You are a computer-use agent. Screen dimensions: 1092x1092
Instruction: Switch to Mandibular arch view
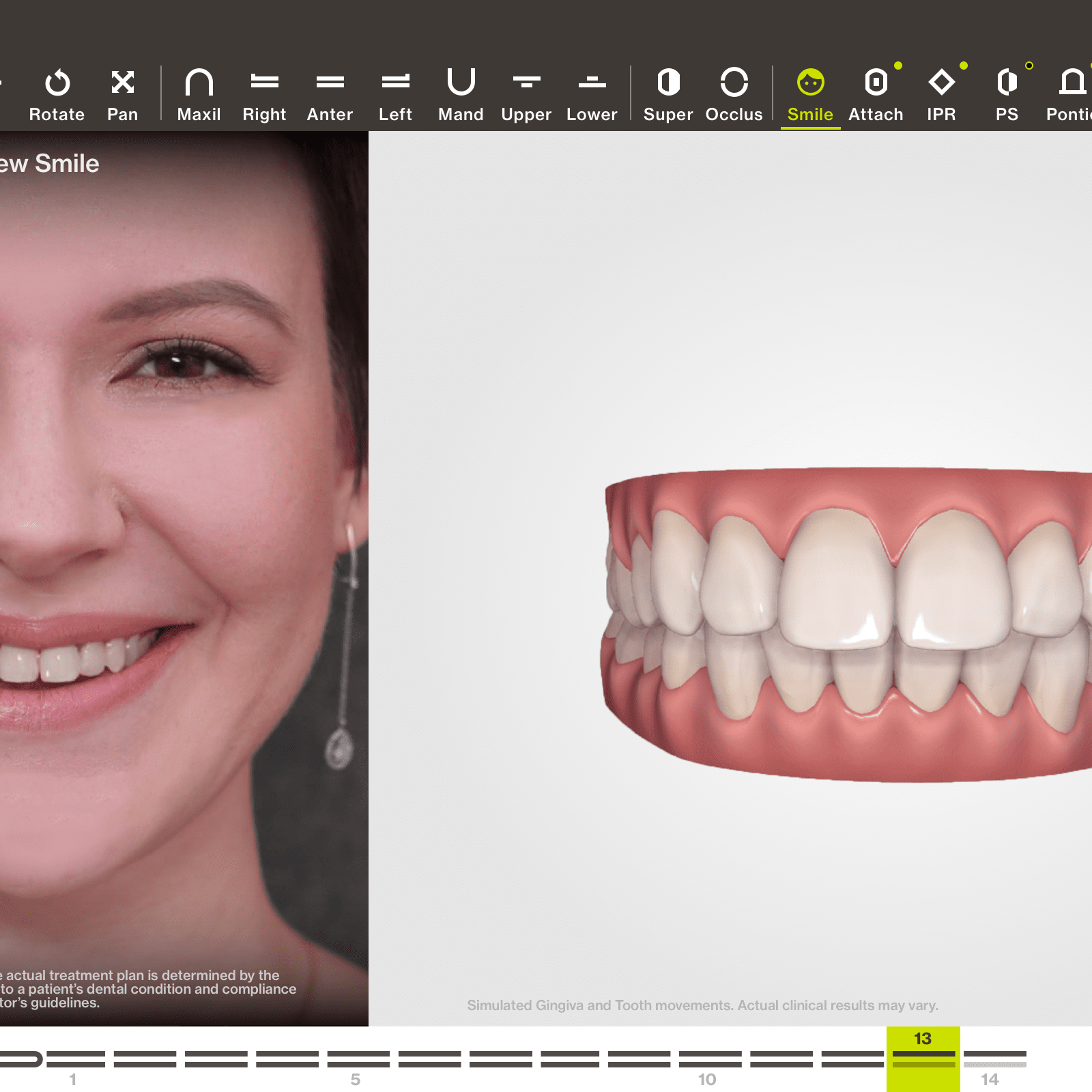(461, 96)
